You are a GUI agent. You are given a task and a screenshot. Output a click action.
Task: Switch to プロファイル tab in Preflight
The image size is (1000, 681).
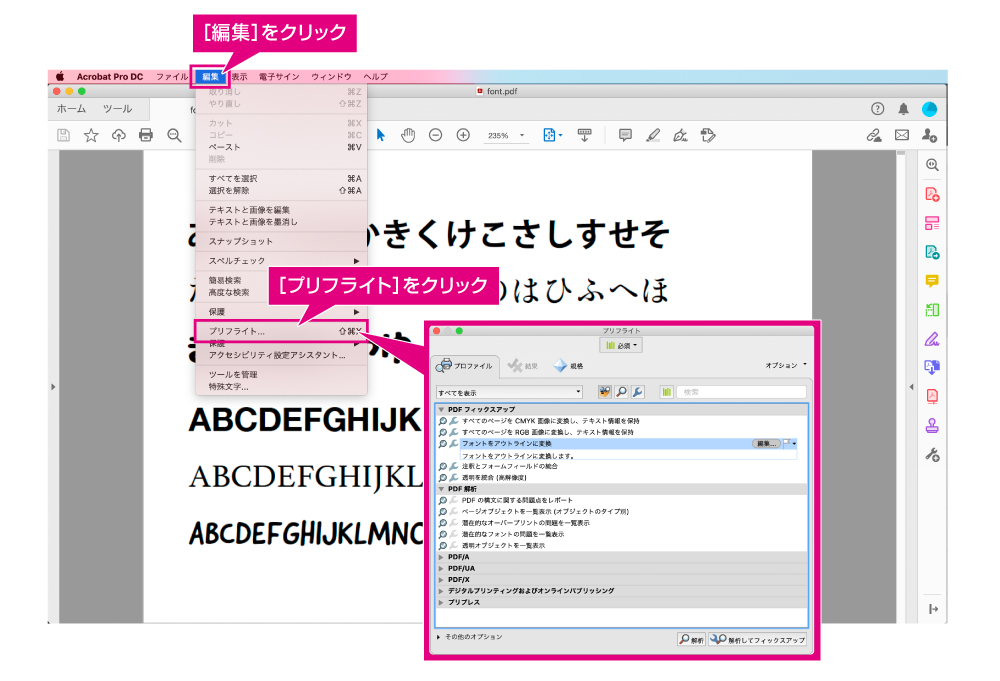pos(465,365)
